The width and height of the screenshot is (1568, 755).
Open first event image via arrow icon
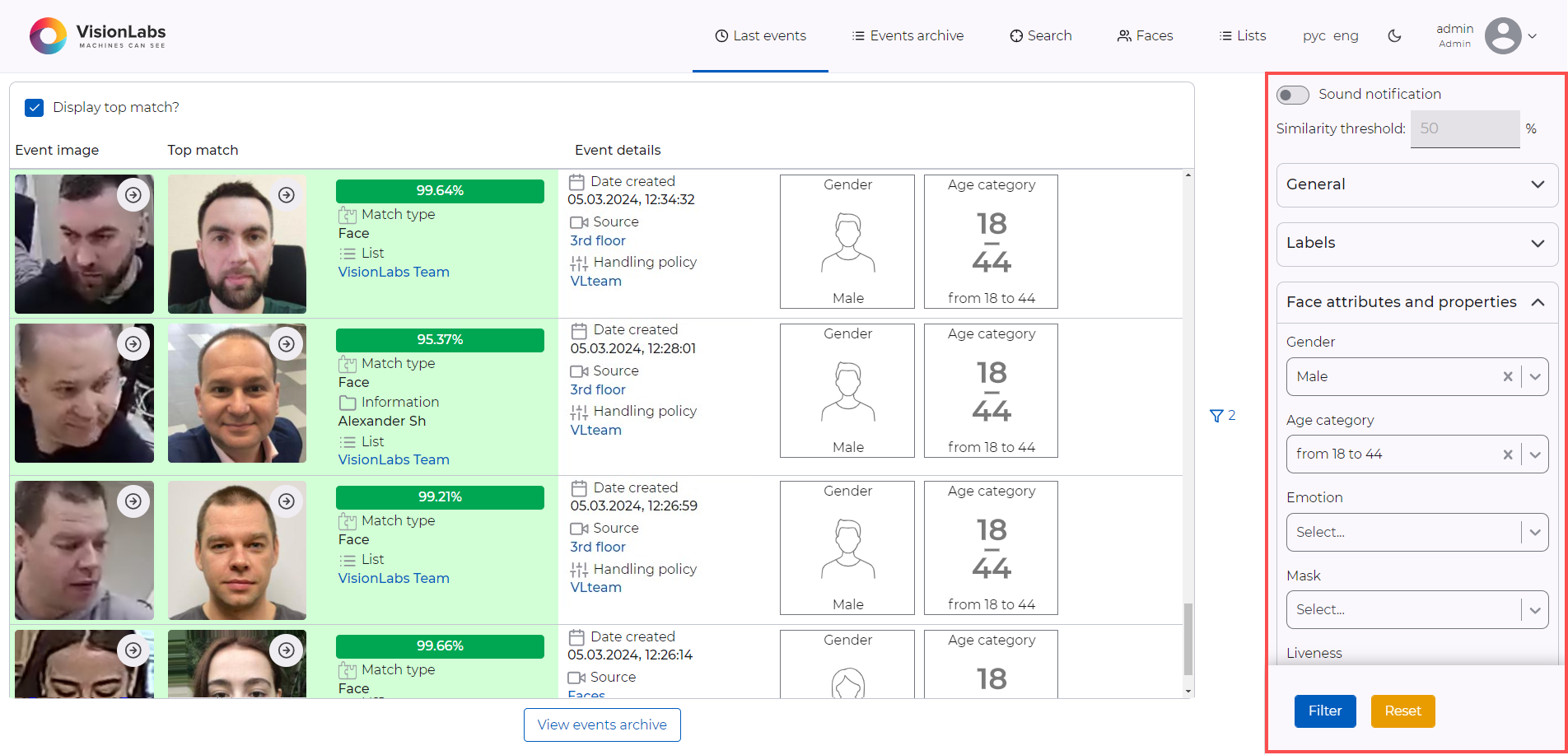click(x=133, y=194)
